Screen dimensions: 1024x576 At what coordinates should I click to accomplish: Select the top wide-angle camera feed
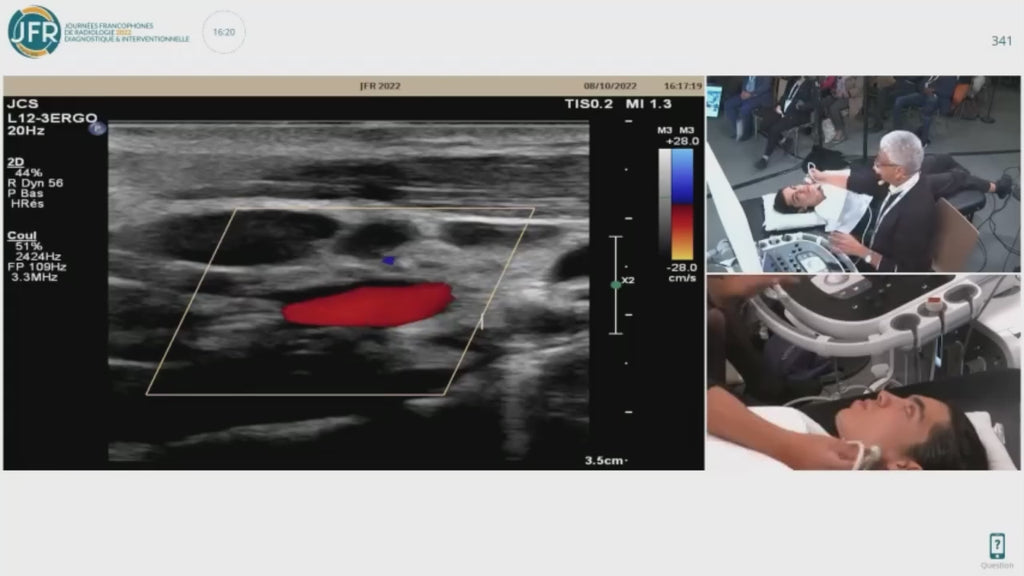coord(863,173)
